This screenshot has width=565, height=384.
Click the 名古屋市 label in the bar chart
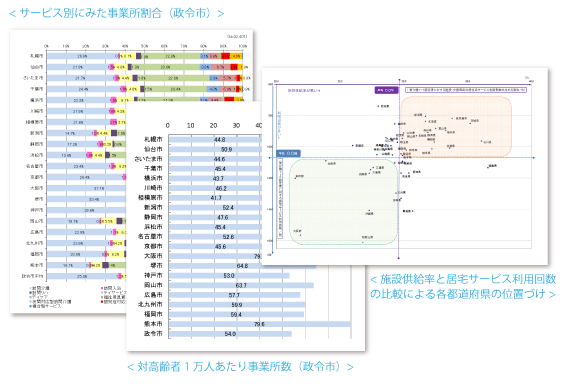coord(150,236)
